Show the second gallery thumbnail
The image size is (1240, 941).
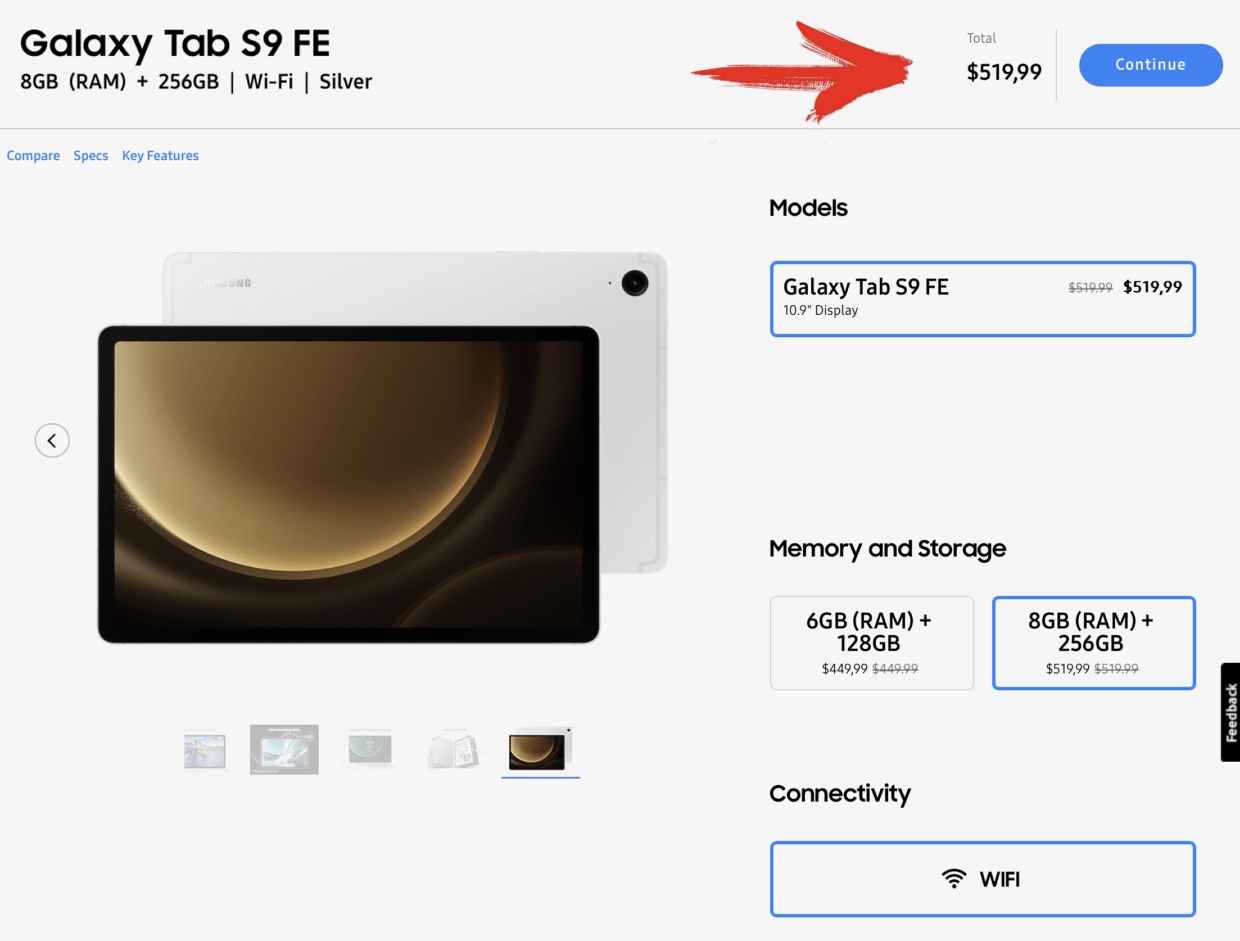click(284, 750)
